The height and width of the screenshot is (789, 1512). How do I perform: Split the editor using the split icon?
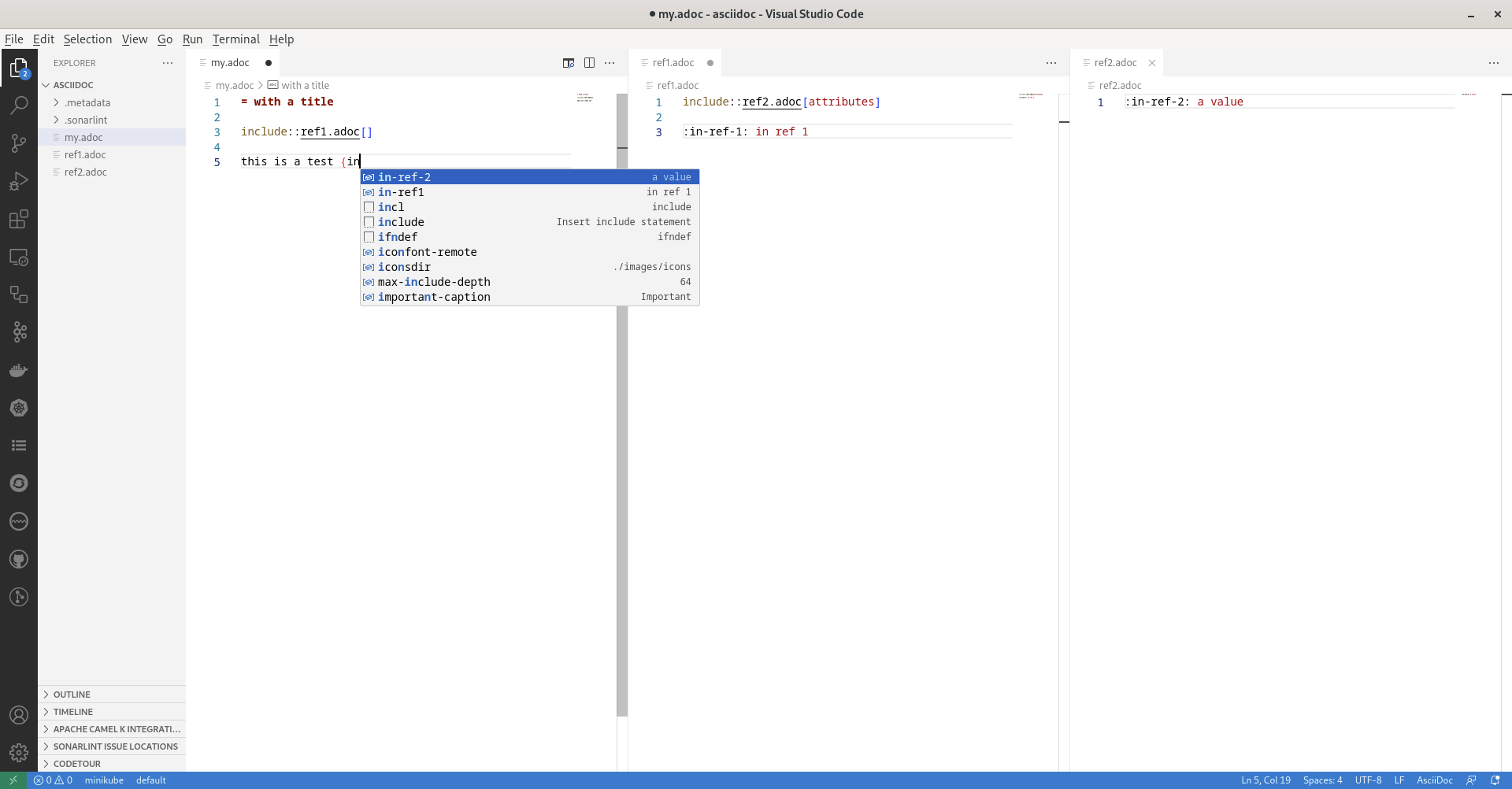pyautogui.click(x=590, y=63)
